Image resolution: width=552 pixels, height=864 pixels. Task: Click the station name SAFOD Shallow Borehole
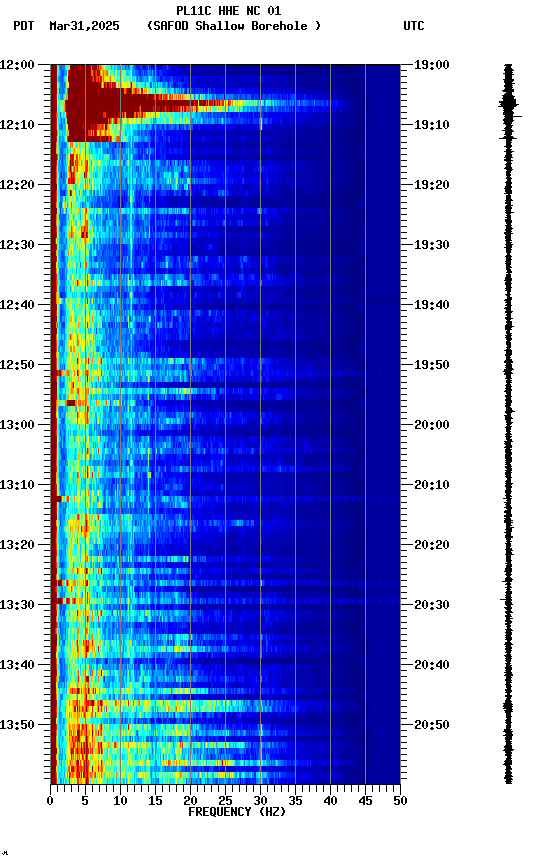coord(234,26)
